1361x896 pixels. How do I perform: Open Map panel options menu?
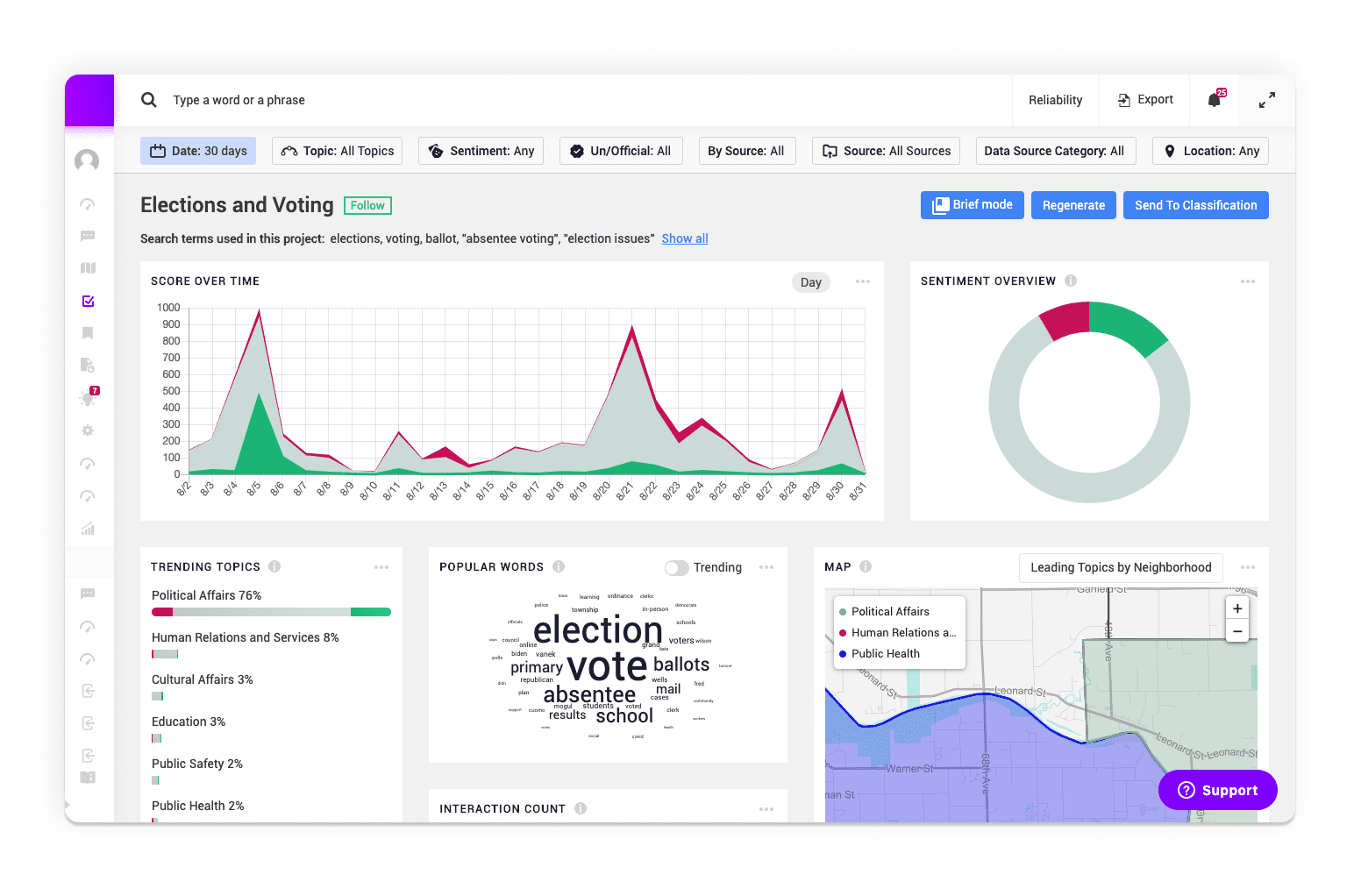coord(1248,567)
